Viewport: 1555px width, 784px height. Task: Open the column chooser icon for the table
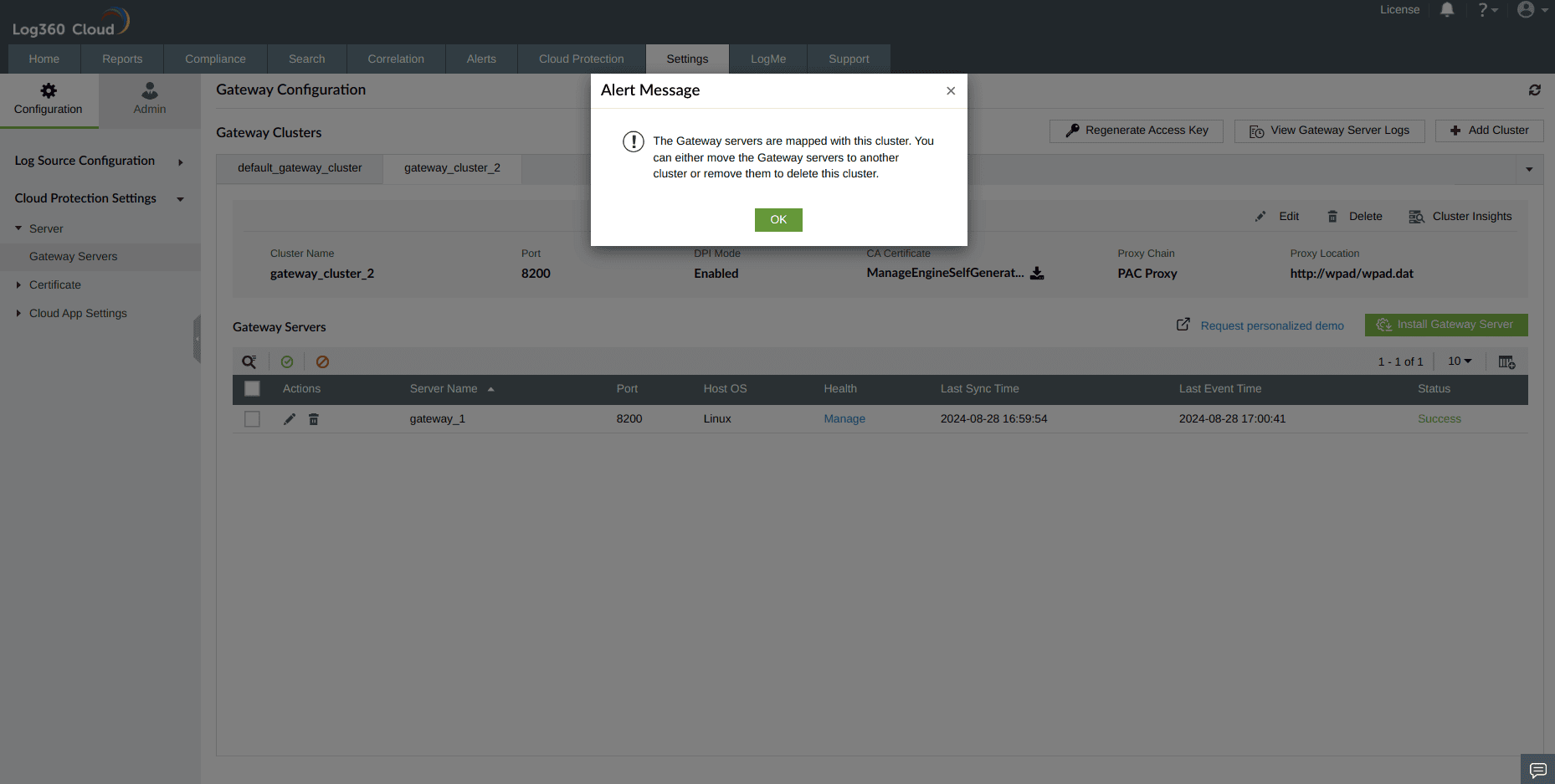pos(1506,361)
